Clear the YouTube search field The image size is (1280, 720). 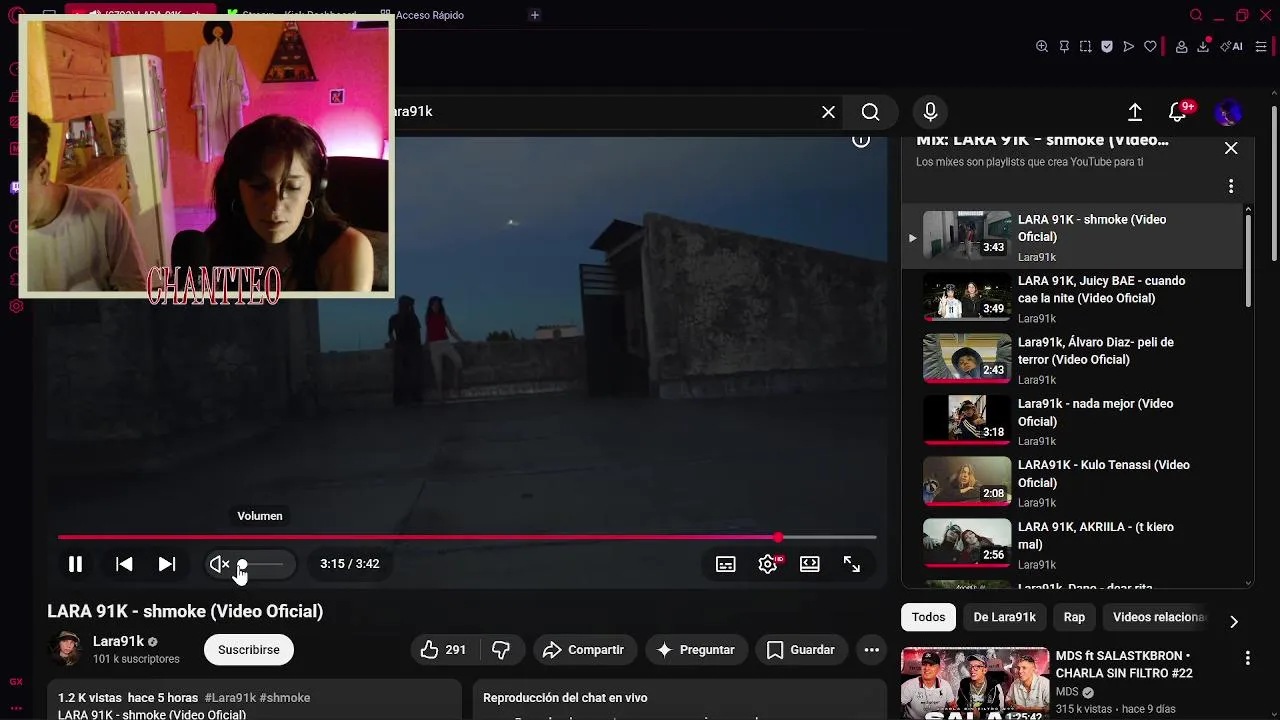click(828, 112)
